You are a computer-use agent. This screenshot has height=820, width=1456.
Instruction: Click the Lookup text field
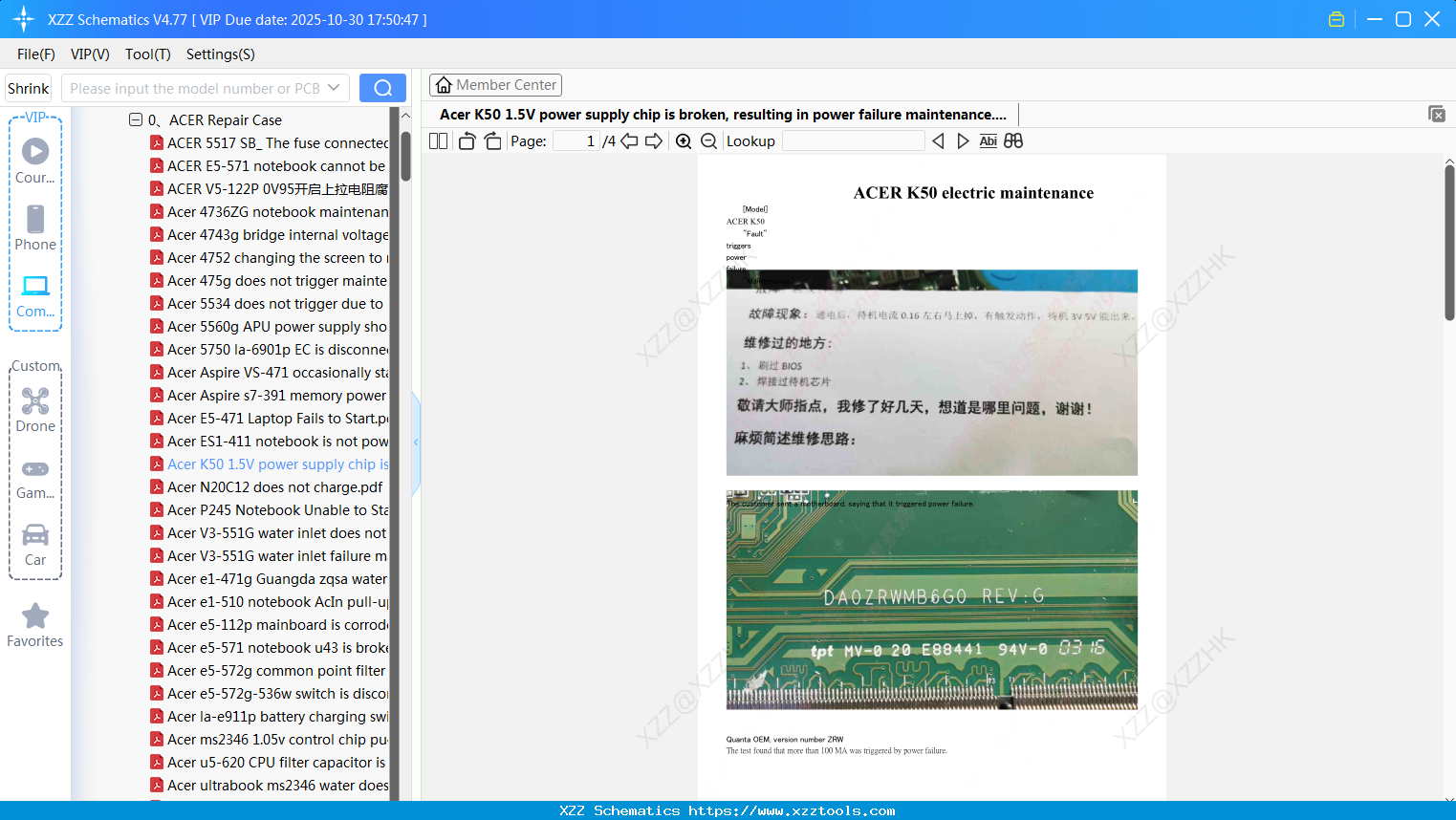point(853,140)
